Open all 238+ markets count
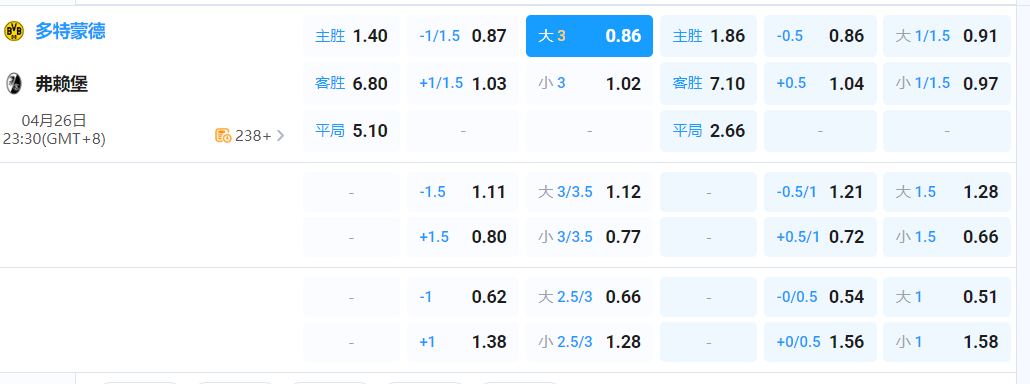1030x384 pixels. [x=253, y=136]
